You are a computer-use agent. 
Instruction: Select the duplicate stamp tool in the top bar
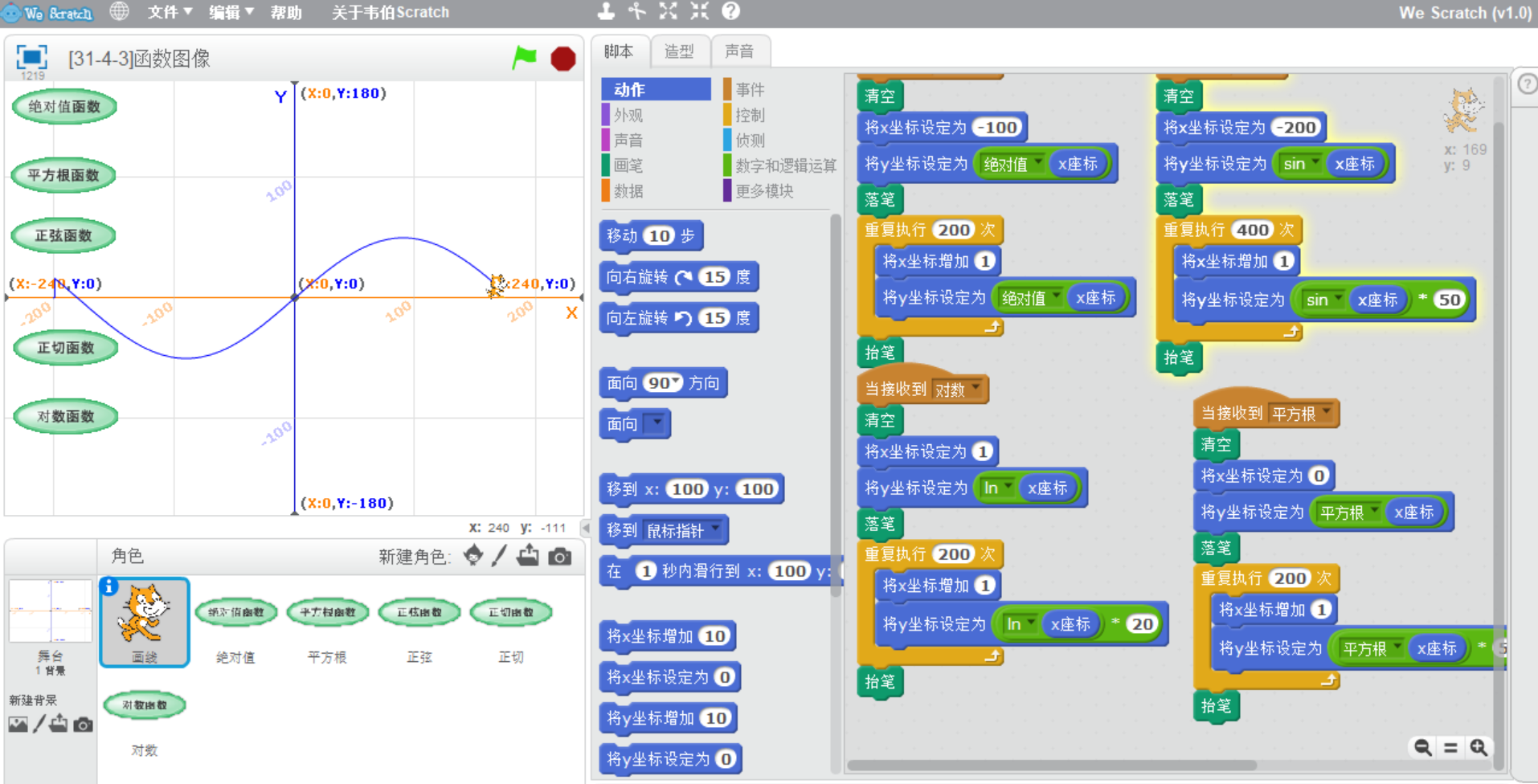(x=606, y=11)
